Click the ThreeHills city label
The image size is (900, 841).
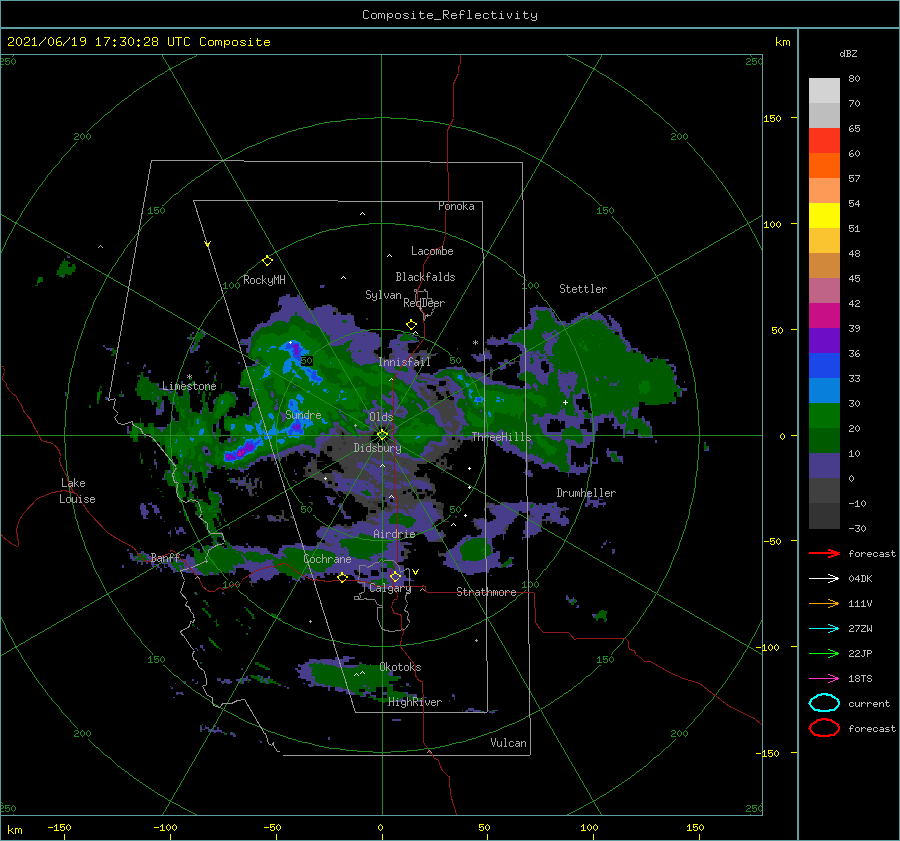tap(502, 437)
